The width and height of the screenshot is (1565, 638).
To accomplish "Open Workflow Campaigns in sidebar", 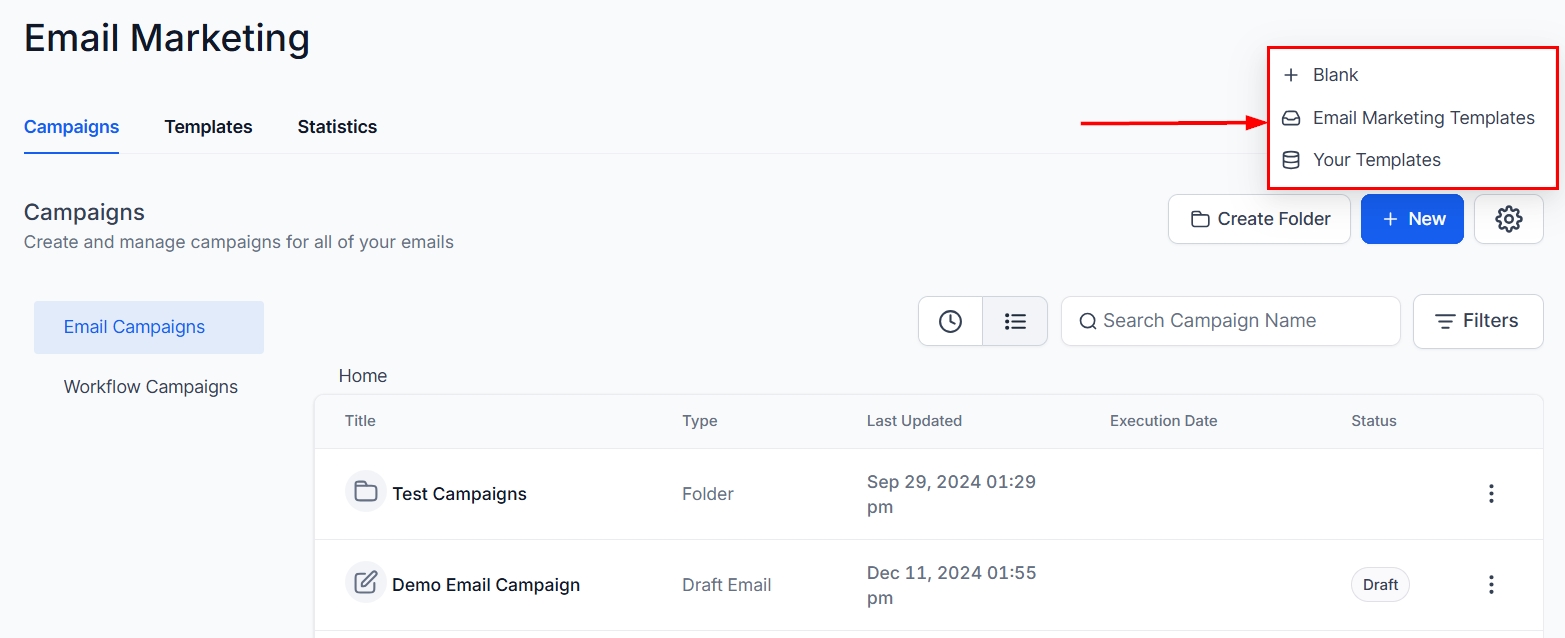I will coord(151,387).
